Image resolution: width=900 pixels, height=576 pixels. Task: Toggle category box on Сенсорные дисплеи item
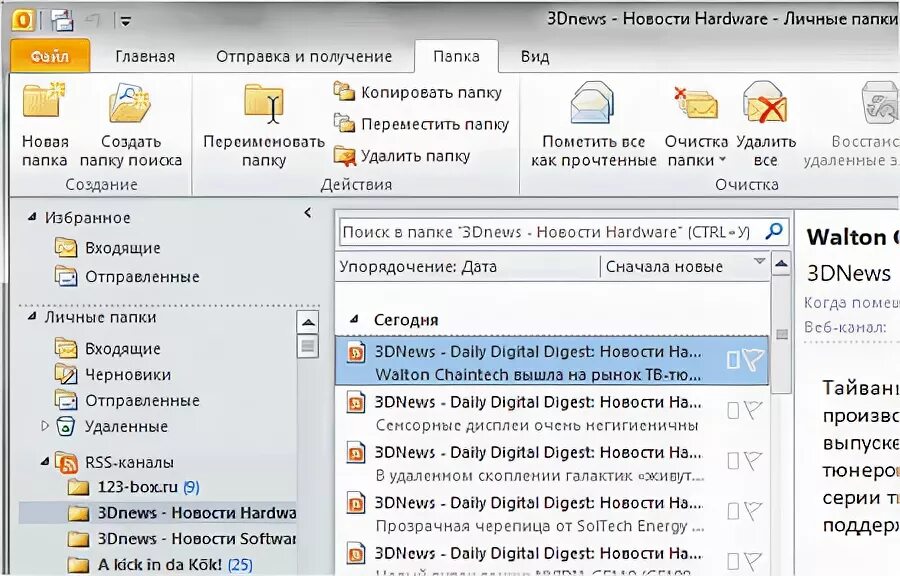[732, 411]
